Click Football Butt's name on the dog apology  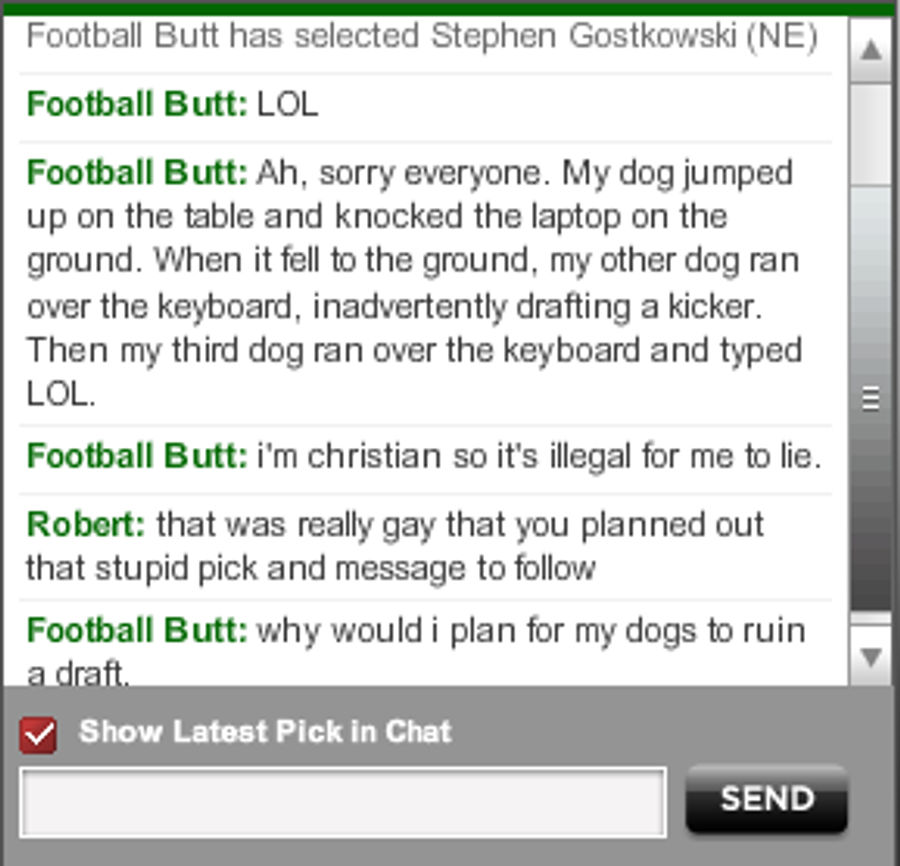137,173
